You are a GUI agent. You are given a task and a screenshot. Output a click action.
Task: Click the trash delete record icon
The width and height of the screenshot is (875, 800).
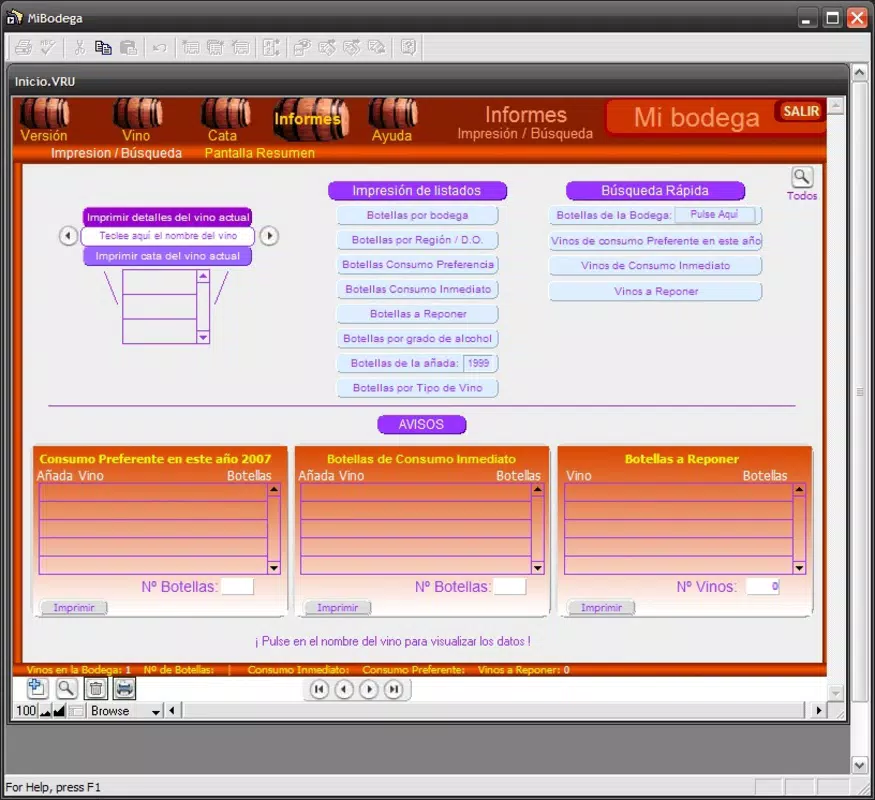pos(95,688)
